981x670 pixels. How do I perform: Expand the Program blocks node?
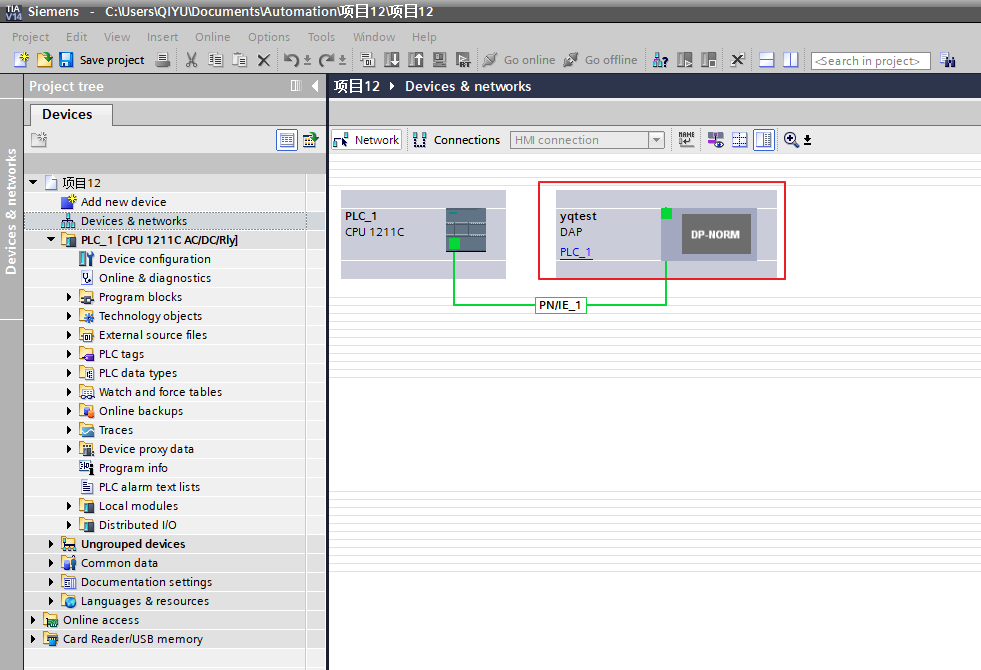(69, 297)
